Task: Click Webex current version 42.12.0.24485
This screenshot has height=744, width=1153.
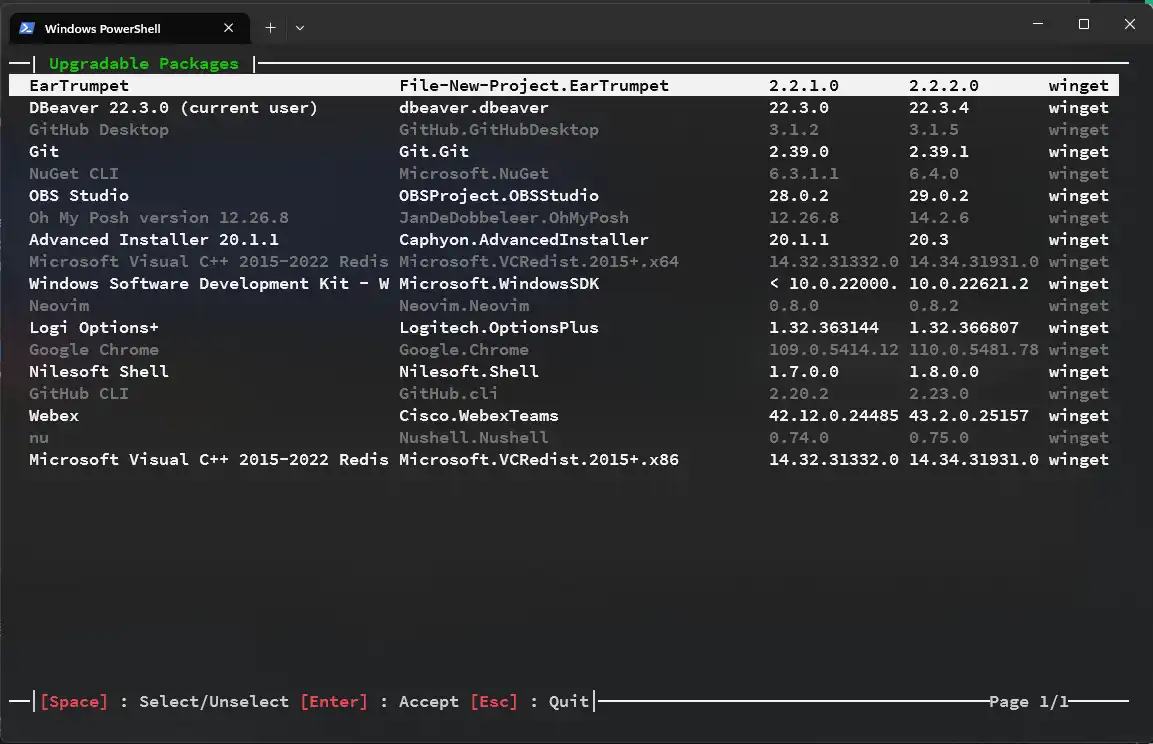Action: click(x=834, y=415)
